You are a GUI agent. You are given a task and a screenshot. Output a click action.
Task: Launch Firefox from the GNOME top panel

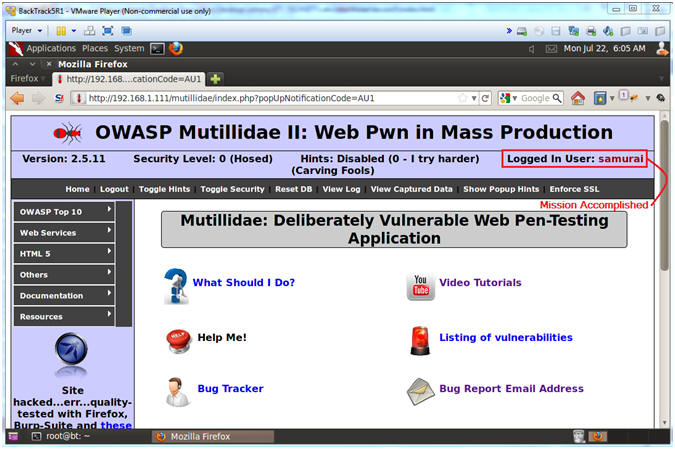coord(176,48)
